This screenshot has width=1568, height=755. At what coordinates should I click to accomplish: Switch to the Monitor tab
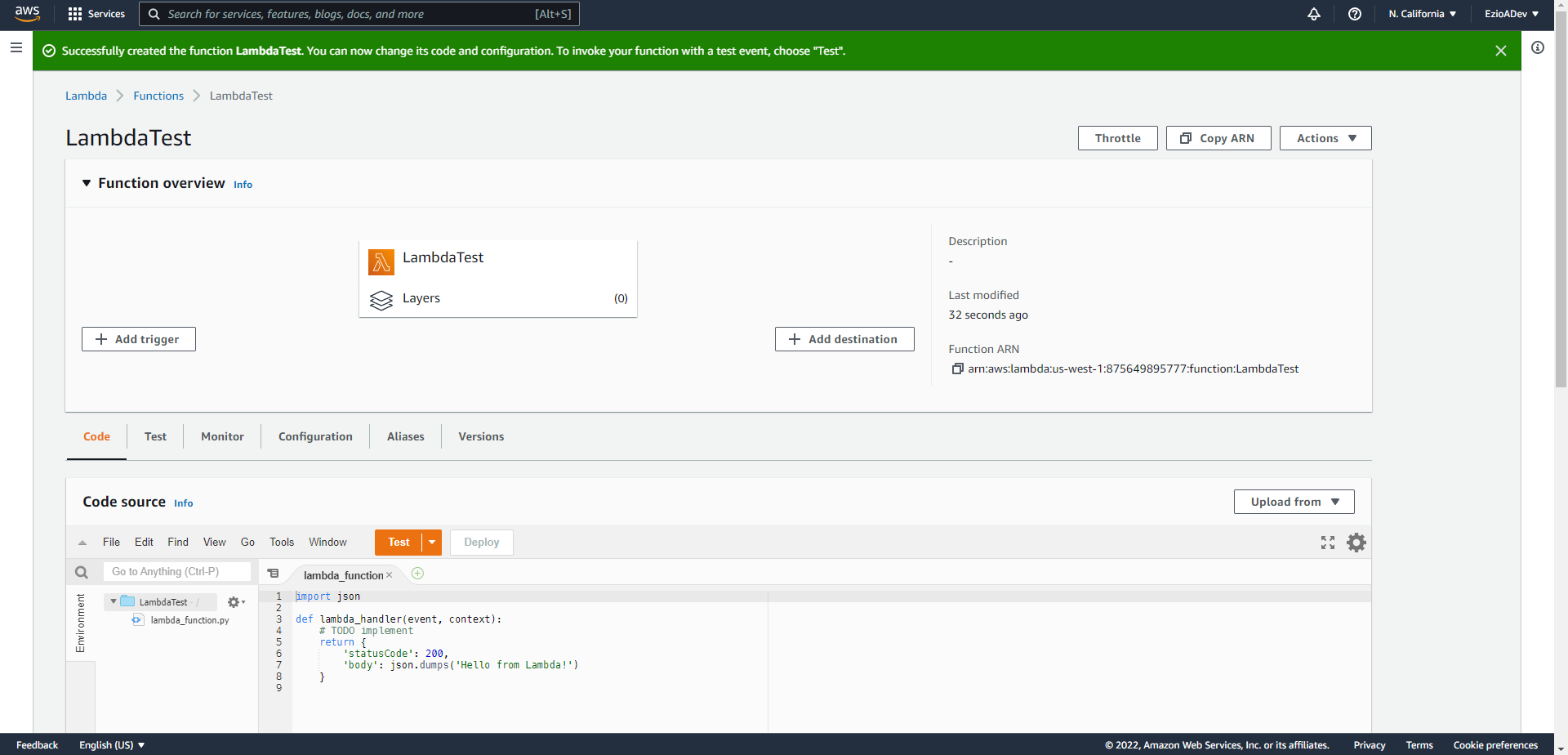tap(222, 436)
